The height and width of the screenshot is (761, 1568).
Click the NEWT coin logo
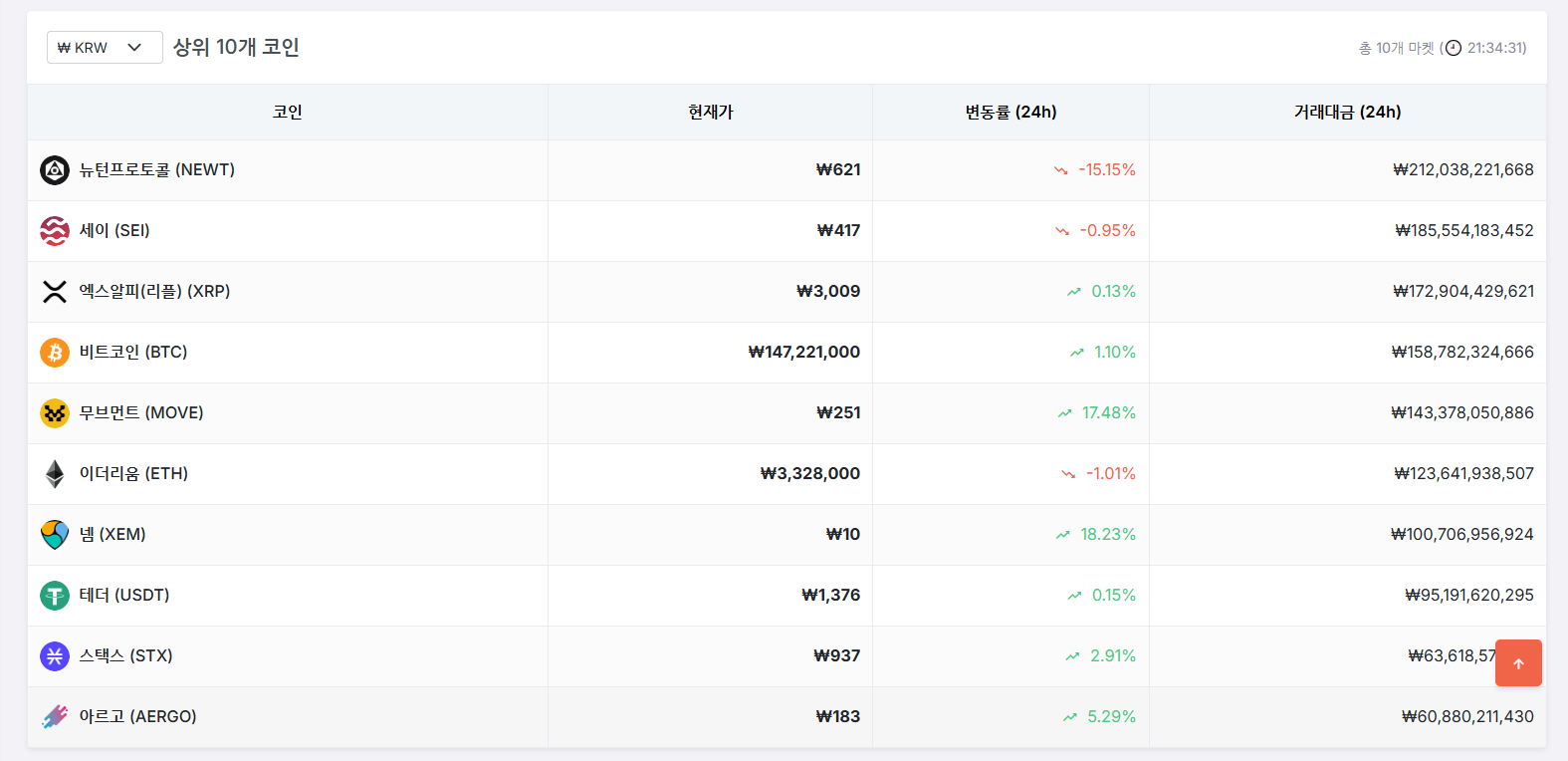55,170
